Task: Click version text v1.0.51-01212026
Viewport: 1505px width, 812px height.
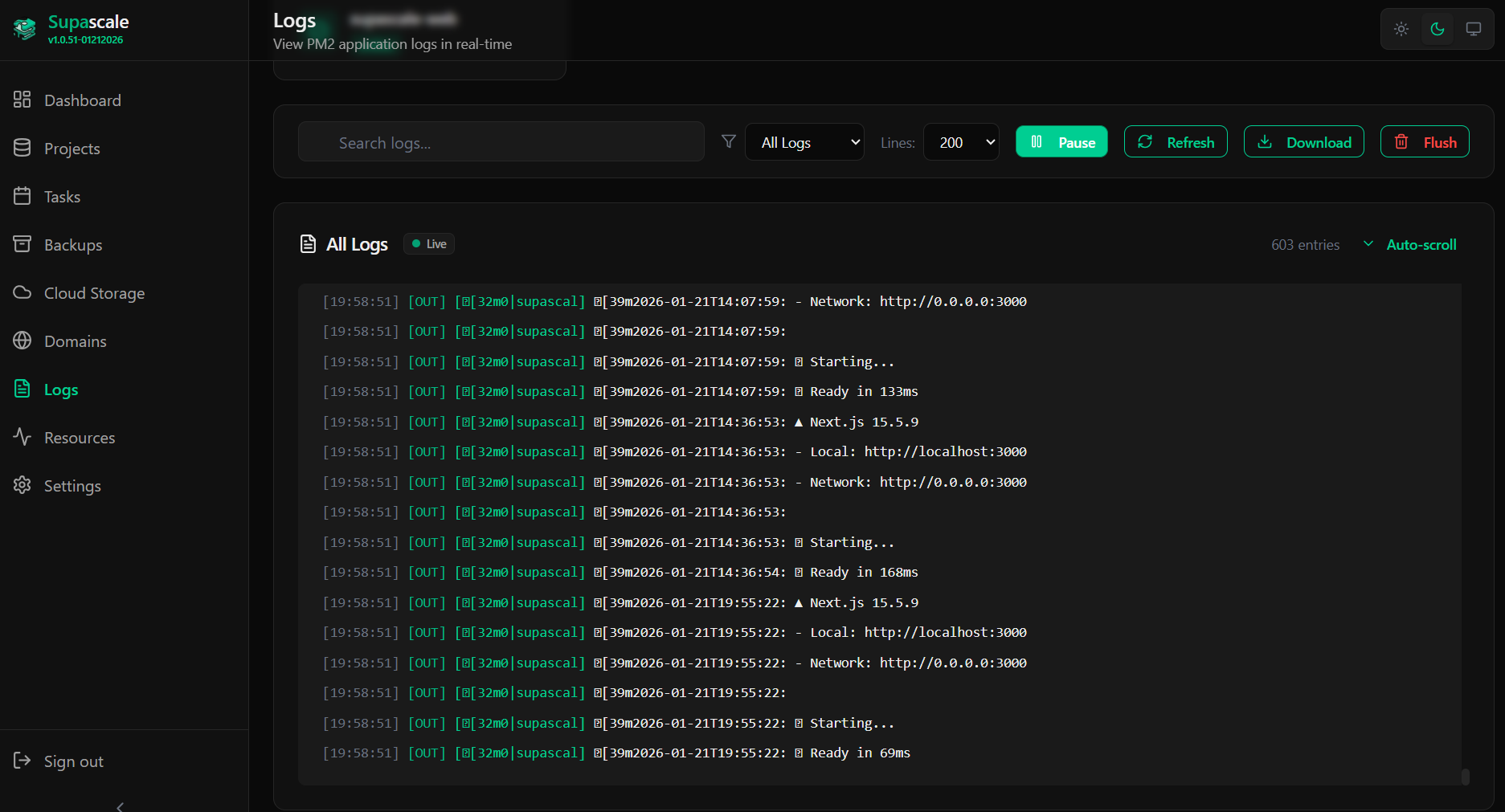Action: 85,40
